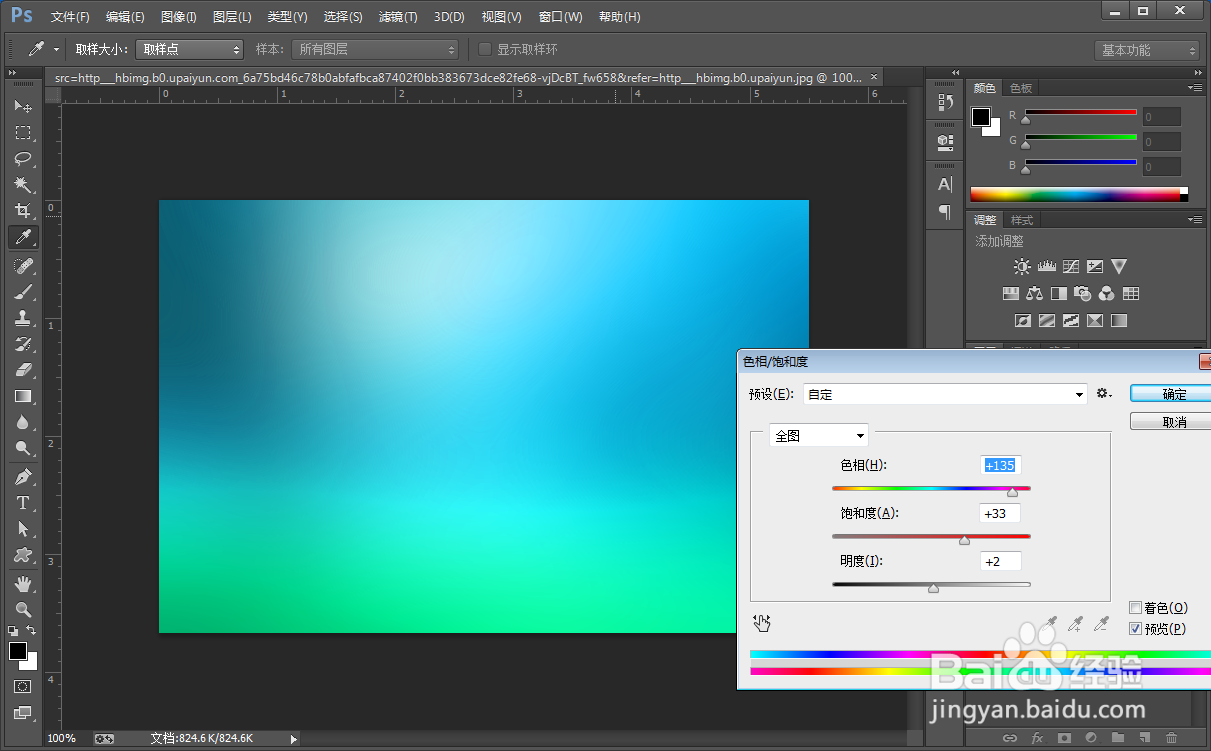
Task: Select the Zoom tool
Action: (23, 610)
